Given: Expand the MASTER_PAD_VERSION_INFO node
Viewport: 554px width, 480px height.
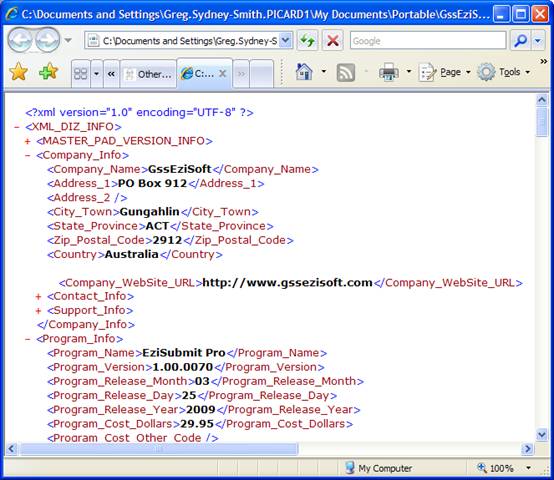Looking at the screenshot, I should pos(28,141).
